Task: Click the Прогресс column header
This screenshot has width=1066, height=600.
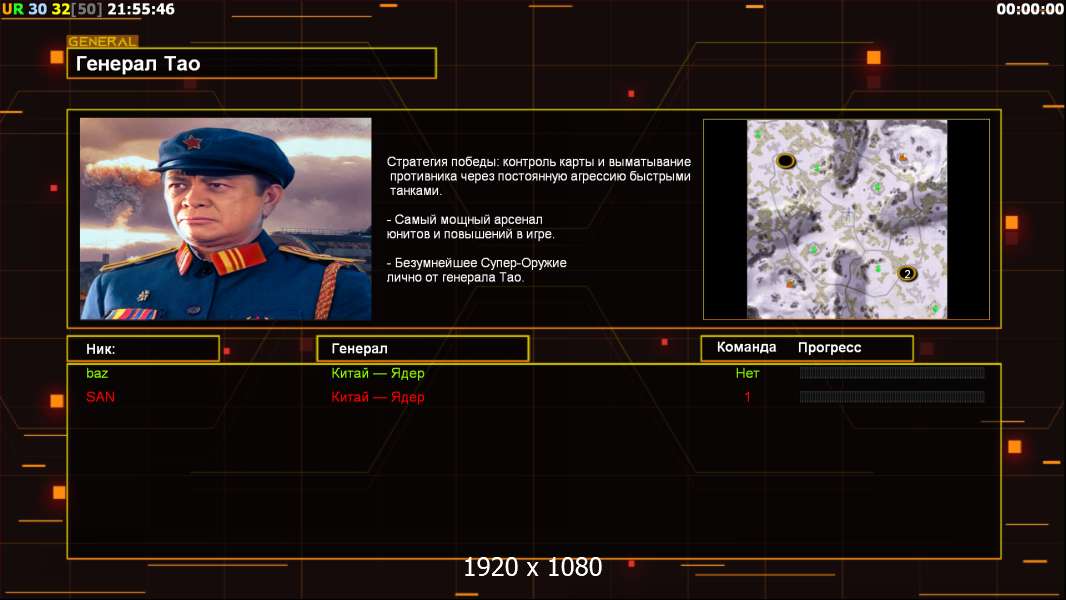Action: (x=829, y=348)
